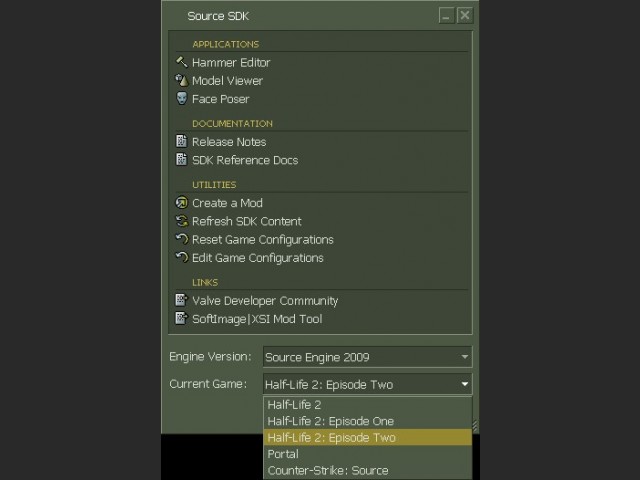The height and width of the screenshot is (480, 640).
Task: Open SoftImage|XSI Mod Tool text link
Action: click(x=257, y=319)
